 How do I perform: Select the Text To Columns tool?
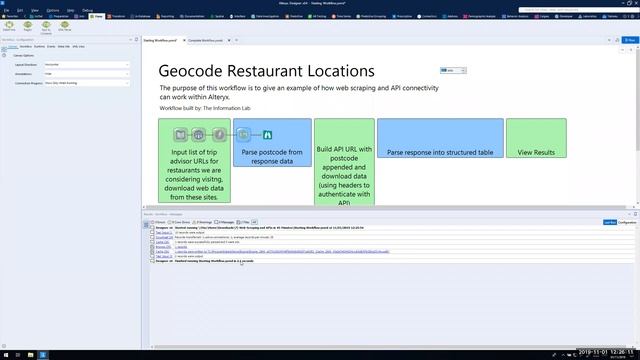tap(46, 28)
